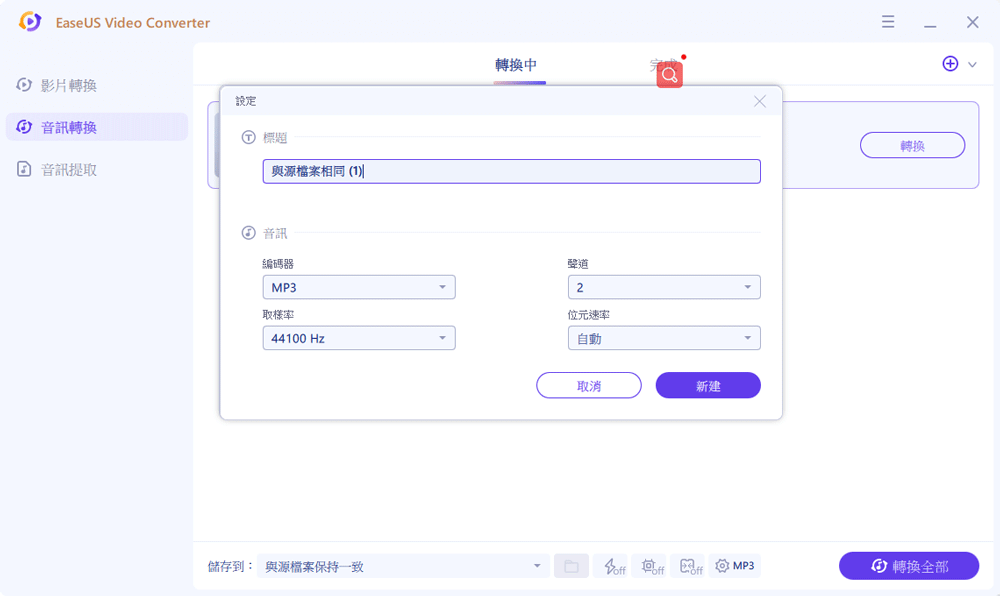Expand the 位元速率 自動 dropdown

point(664,339)
